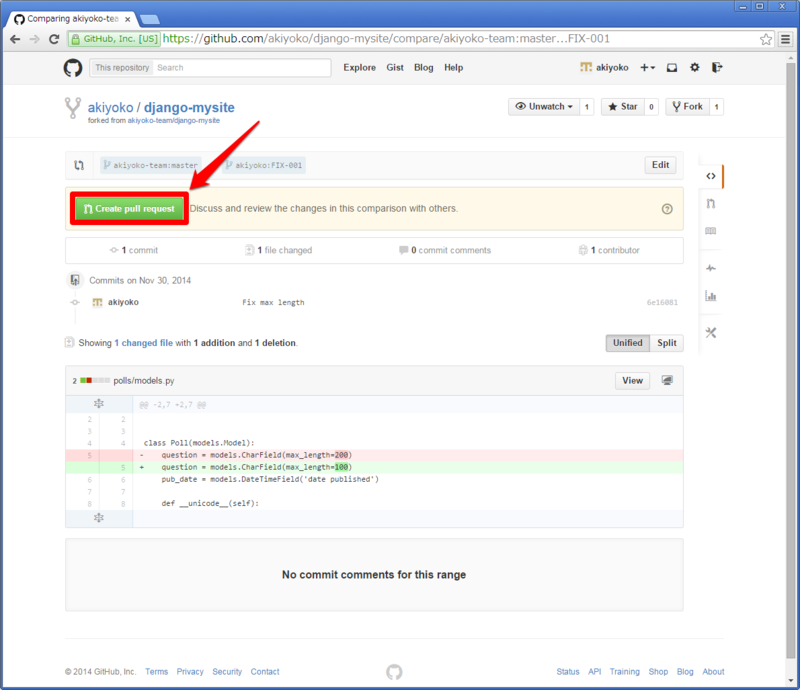Sign out using the exit icon
Screen dimensions: 800x690
[x=717, y=67]
